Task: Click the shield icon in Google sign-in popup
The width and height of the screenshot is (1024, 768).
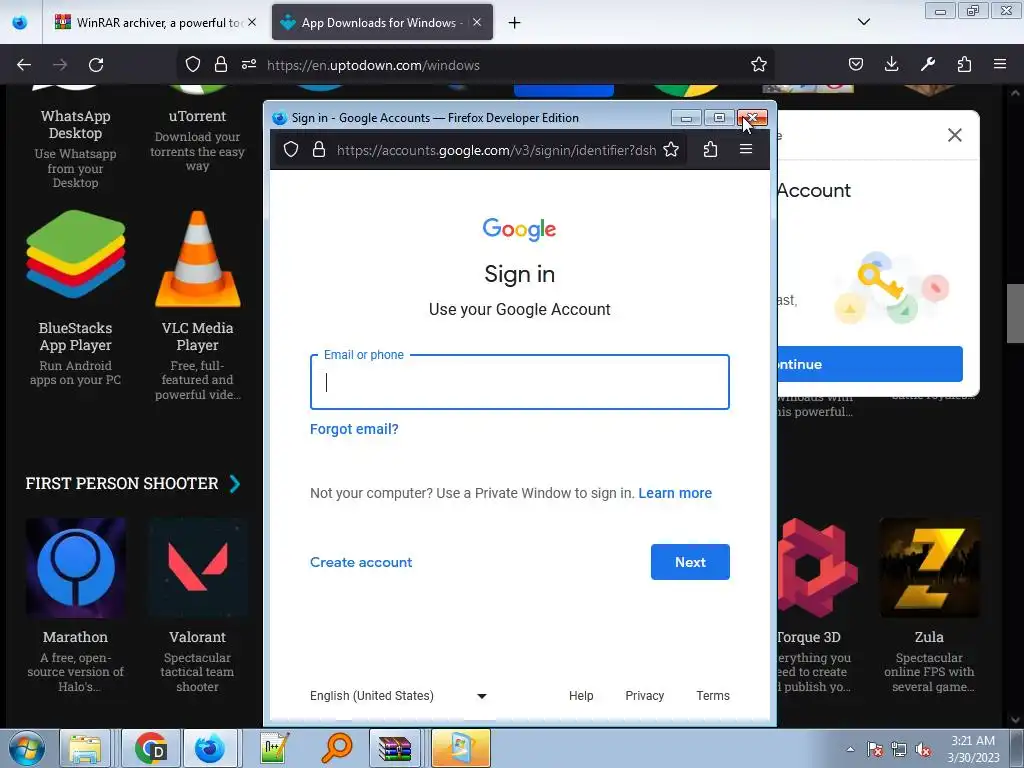Action: click(x=291, y=150)
